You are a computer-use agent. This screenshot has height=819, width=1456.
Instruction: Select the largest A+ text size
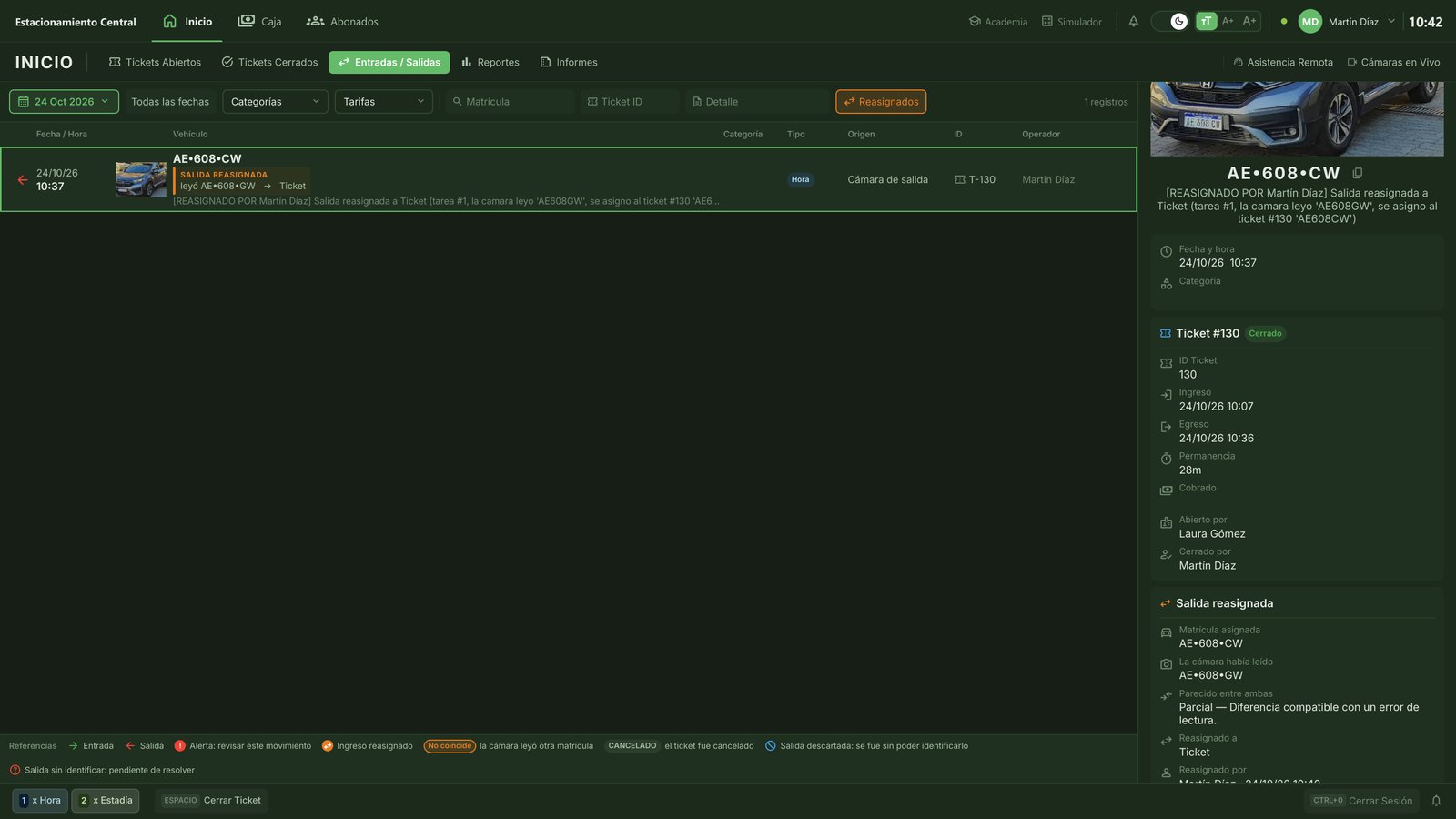(x=1249, y=21)
